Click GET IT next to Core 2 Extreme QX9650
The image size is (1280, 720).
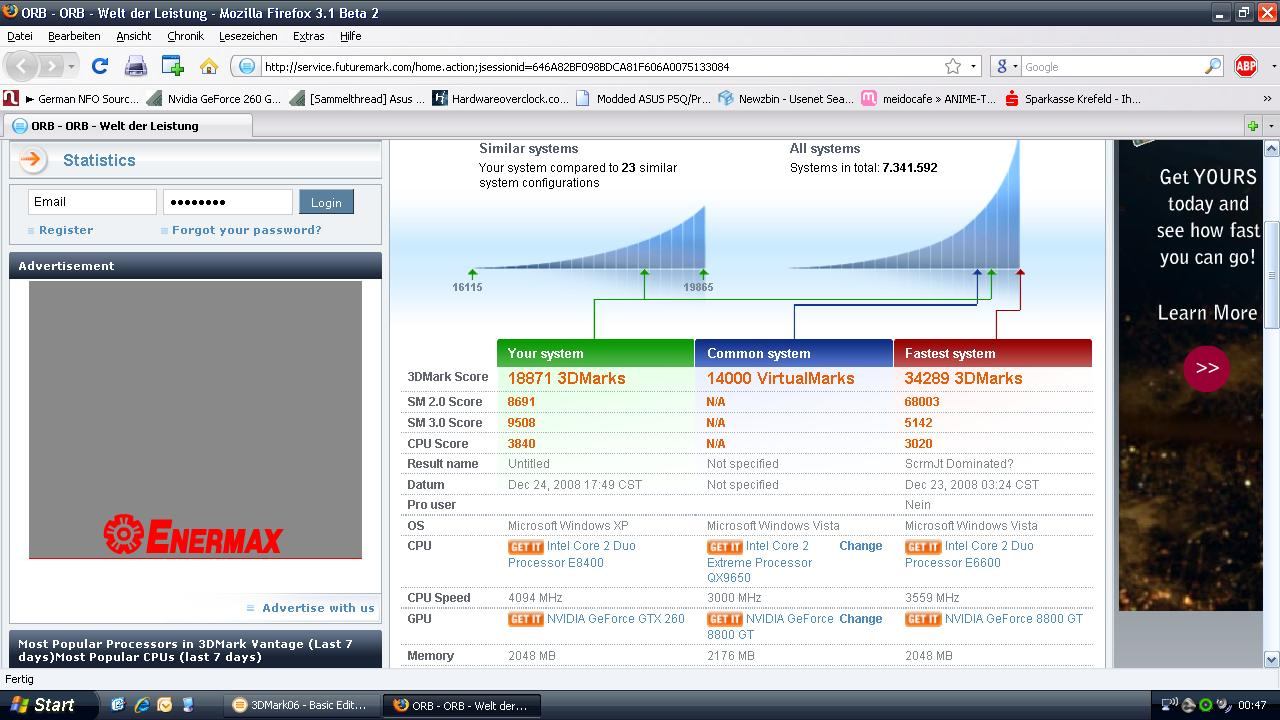pos(725,547)
